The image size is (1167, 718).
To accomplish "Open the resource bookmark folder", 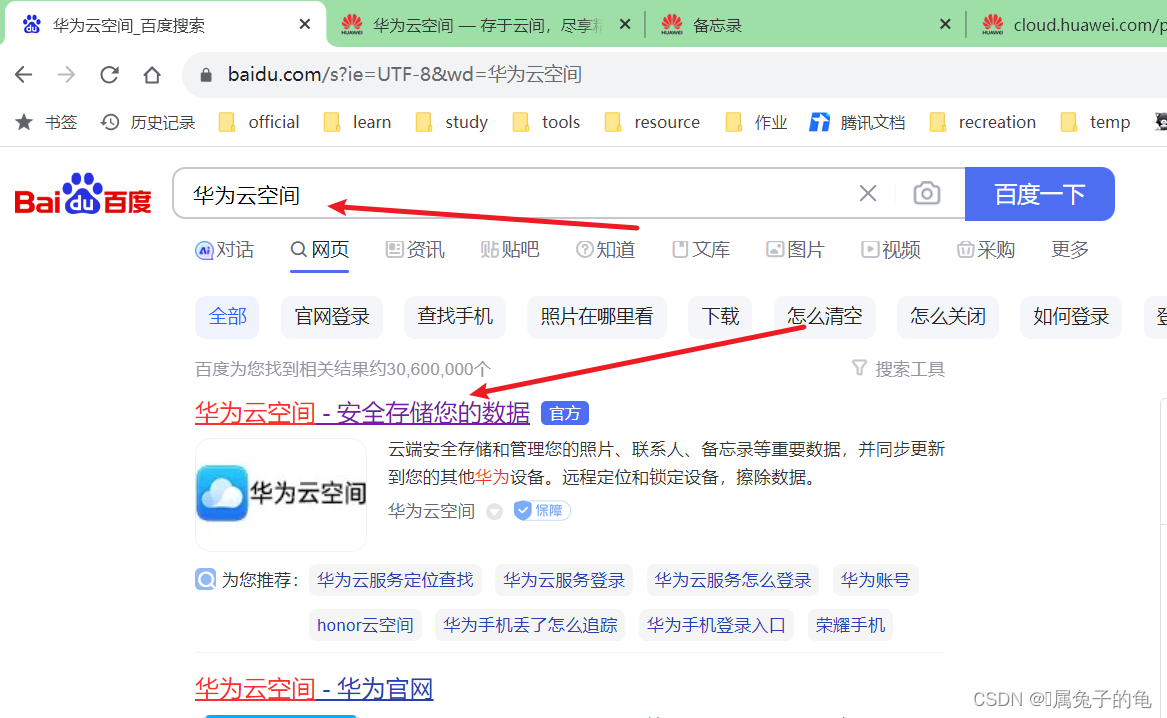I will point(652,122).
